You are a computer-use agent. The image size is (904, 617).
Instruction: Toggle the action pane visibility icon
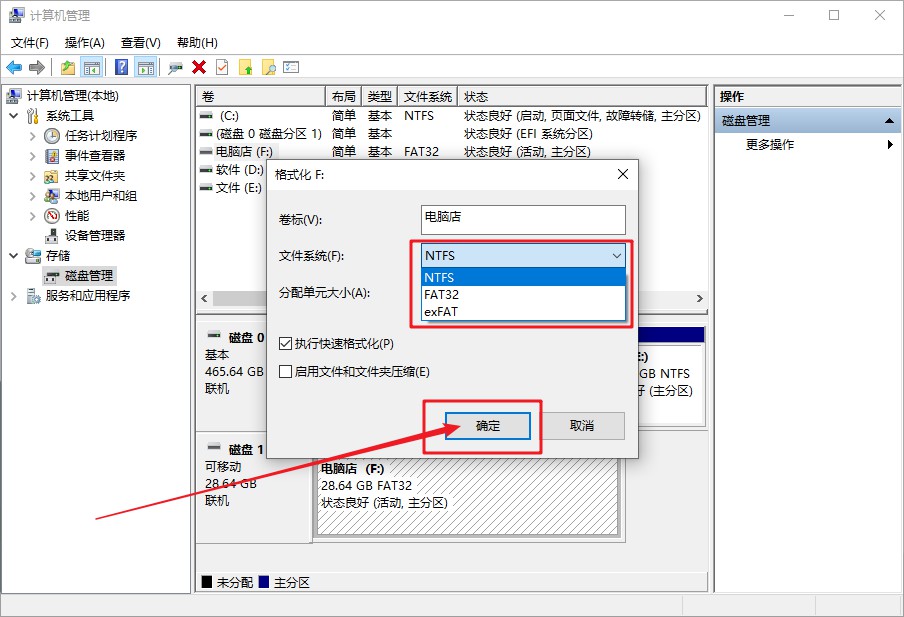click(147, 67)
